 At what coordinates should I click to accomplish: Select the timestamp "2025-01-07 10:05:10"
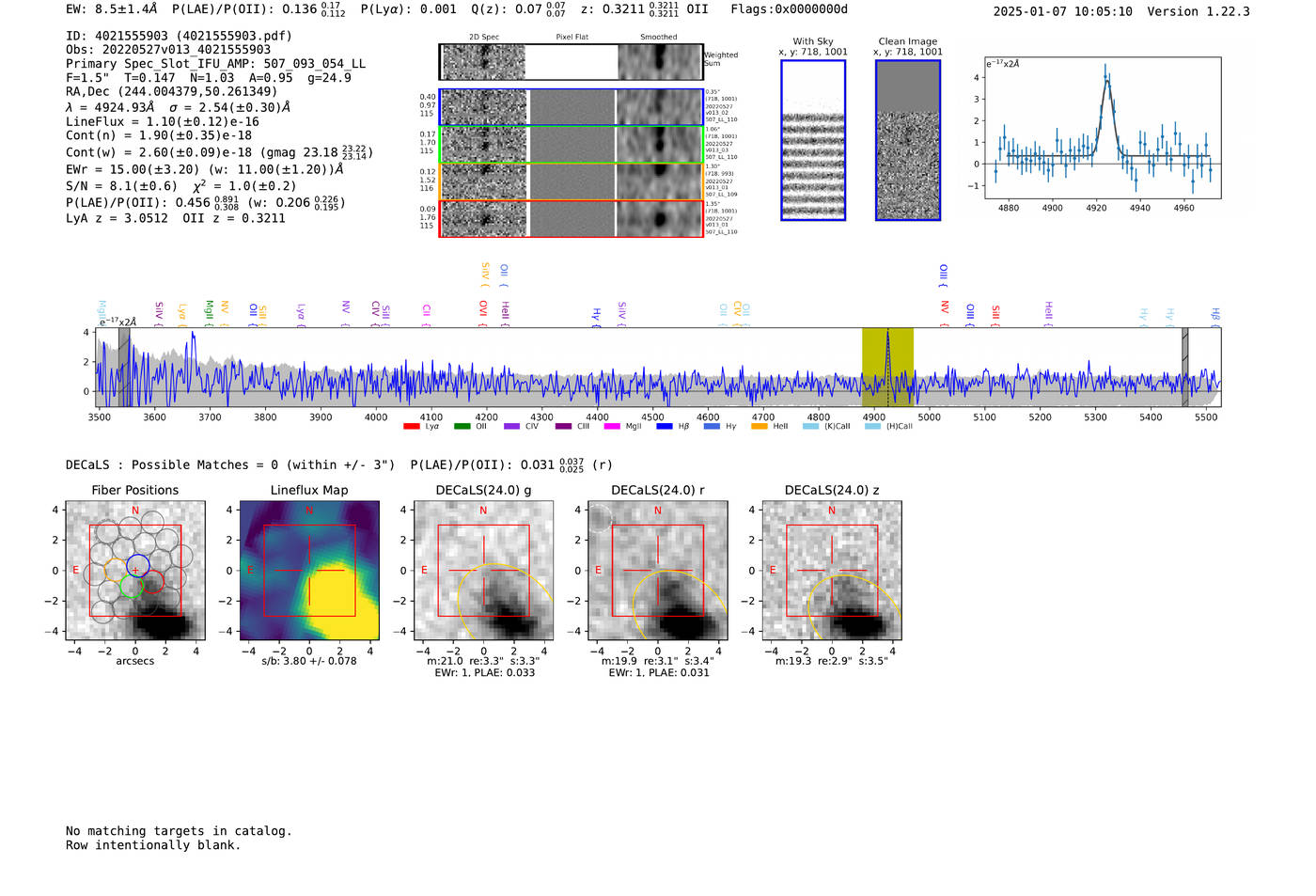pyautogui.click(x=1063, y=11)
